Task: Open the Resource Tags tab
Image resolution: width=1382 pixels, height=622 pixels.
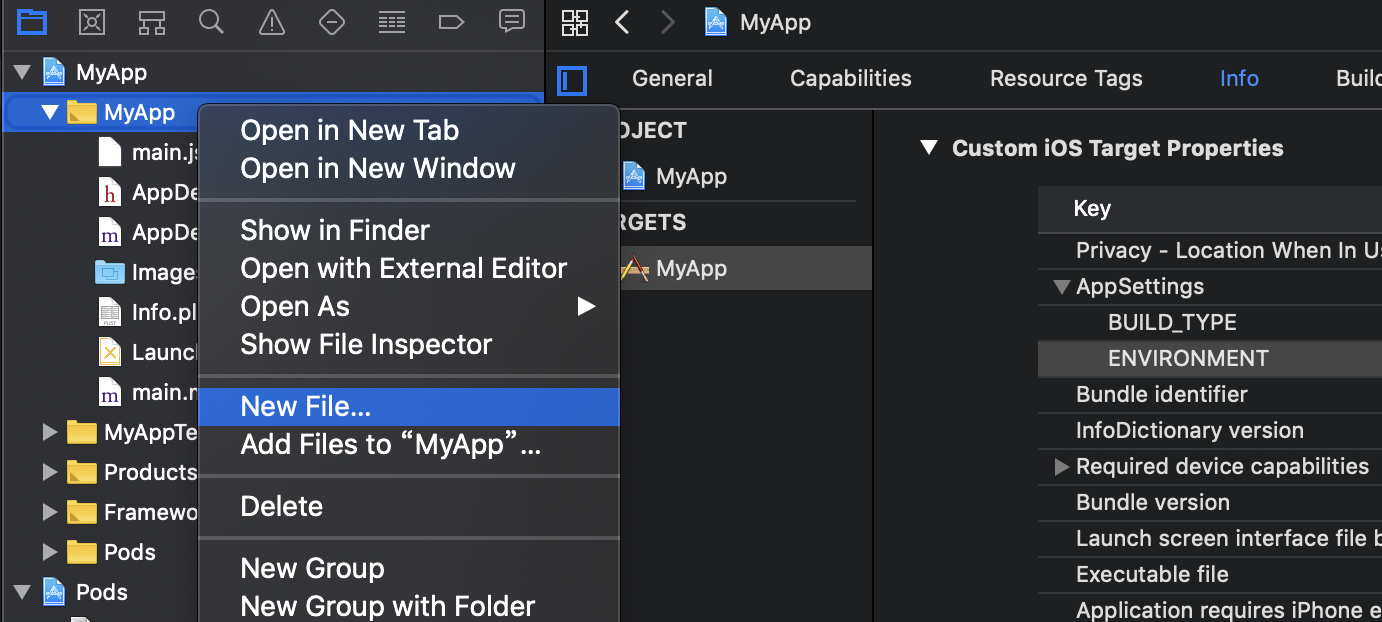Action: (x=1066, y=79)
